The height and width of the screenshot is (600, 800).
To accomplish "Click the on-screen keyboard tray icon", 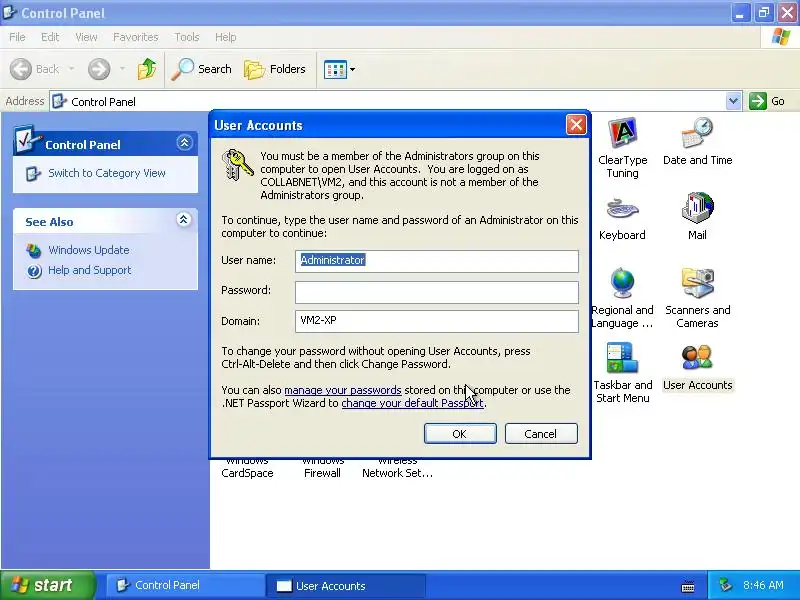I will pyautogui.click(x=688, y=587).
